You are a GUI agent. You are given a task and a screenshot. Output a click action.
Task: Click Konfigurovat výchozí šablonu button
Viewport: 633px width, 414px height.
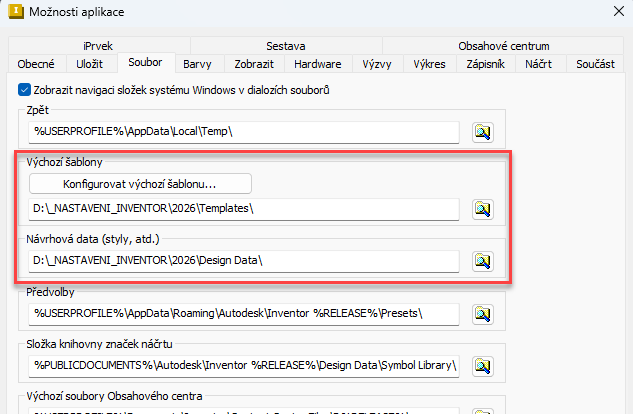(140, 184)
